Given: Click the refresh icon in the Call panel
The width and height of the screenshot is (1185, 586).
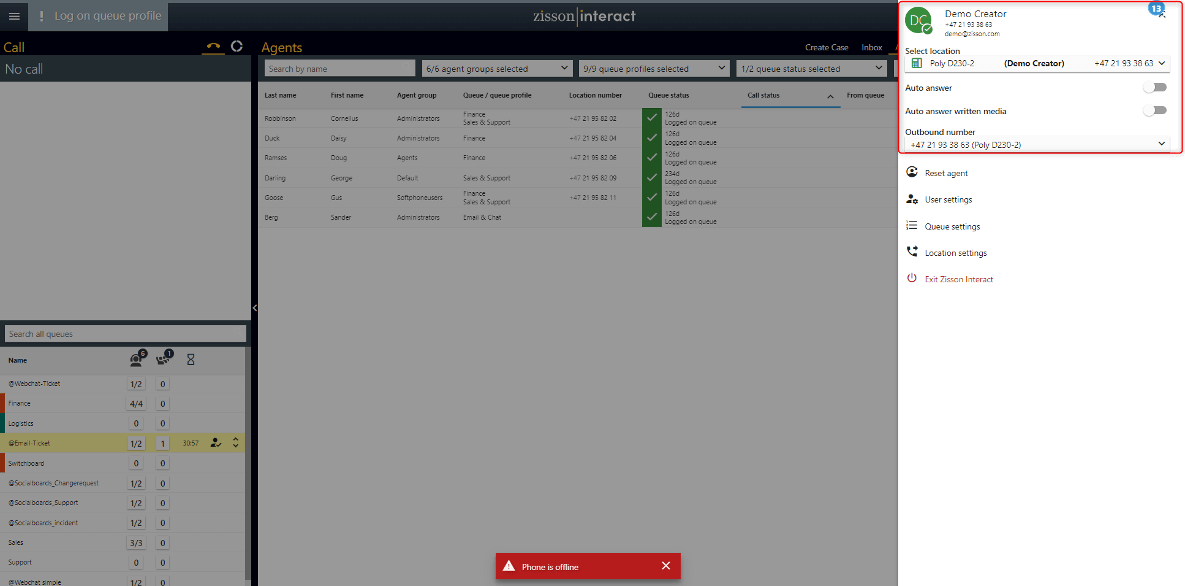Looking at the screenshot, I should coord(236,46).
